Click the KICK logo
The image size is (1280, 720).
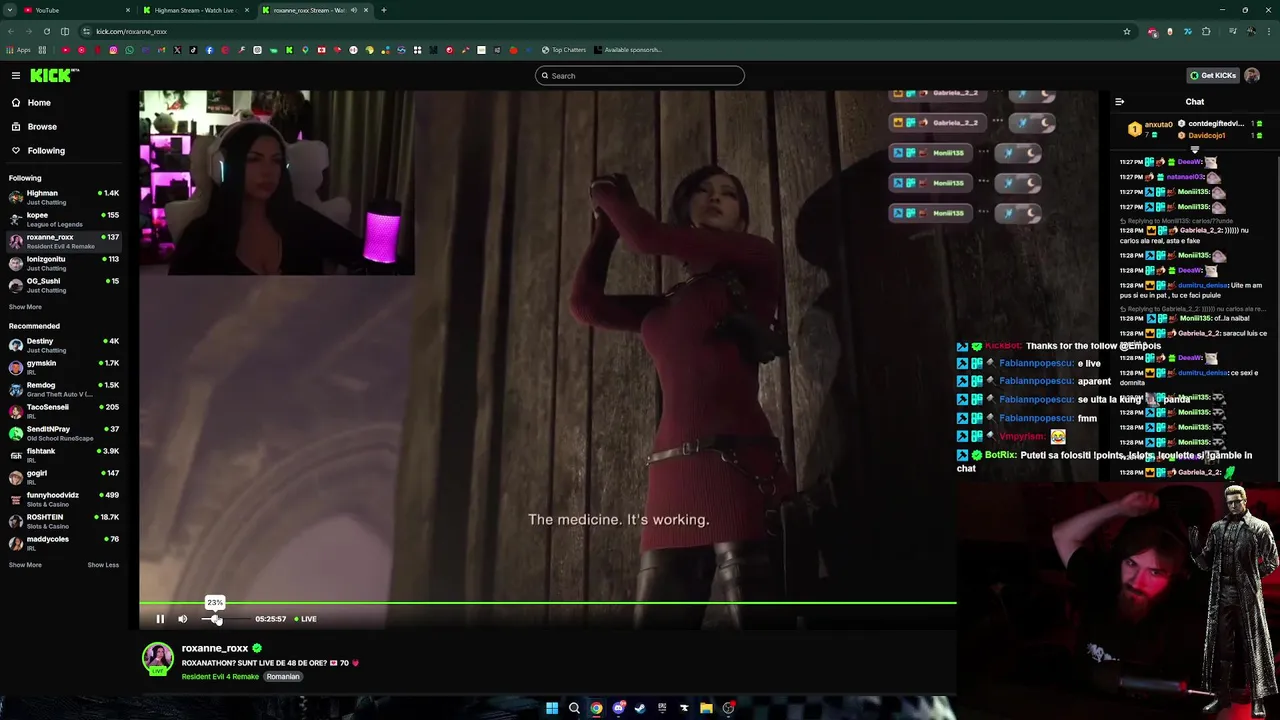pyautogui.click(x=53, y=75)
